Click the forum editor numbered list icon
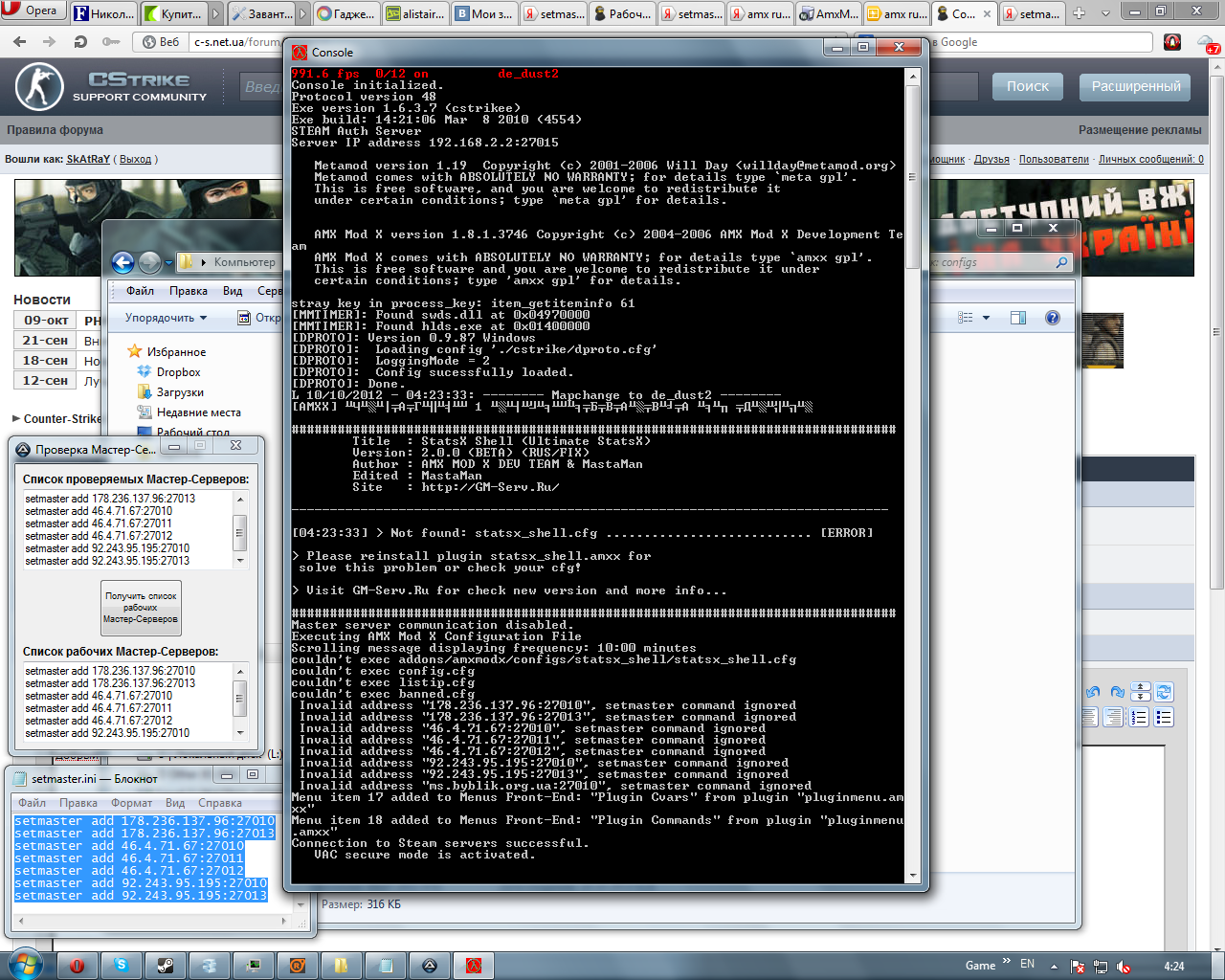This screenshot has height=980, width=1225. tap(1139, 717)
